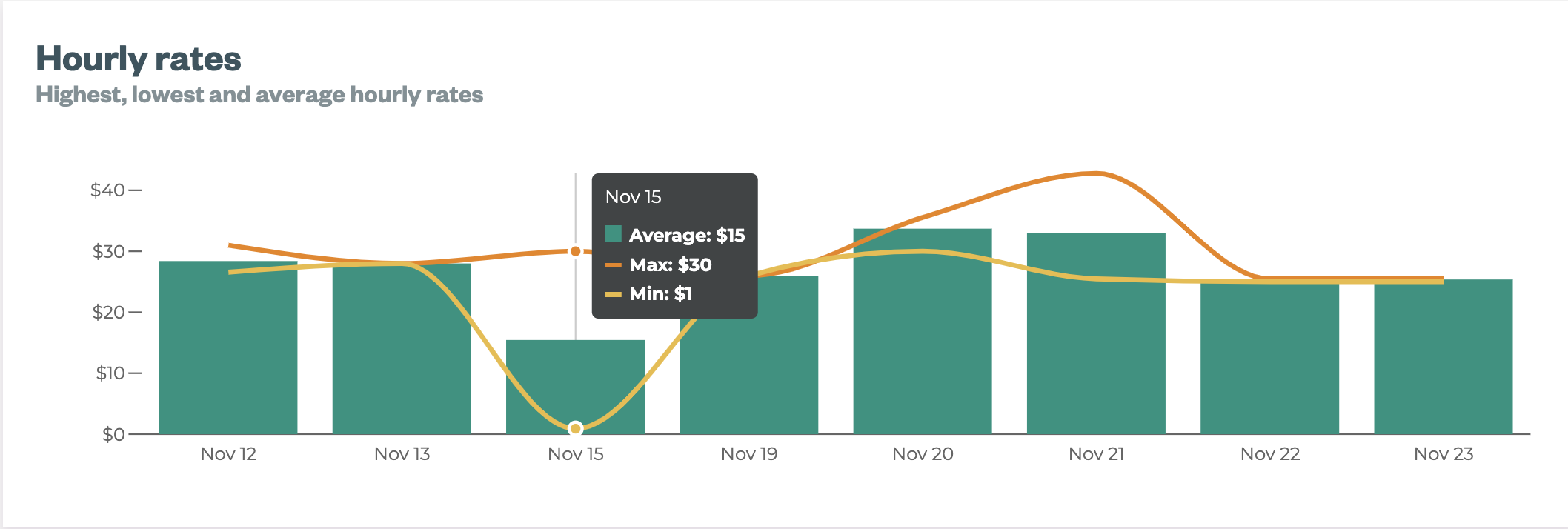The height and width of the screenshot is (529, 1568).
Task: Click the Nov 23 axis date label
Action: pos(1443,454)
